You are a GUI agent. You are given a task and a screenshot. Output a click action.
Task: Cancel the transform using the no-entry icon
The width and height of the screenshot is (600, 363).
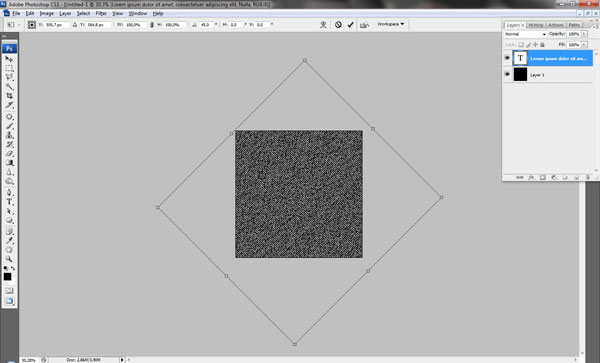(338, 24)
